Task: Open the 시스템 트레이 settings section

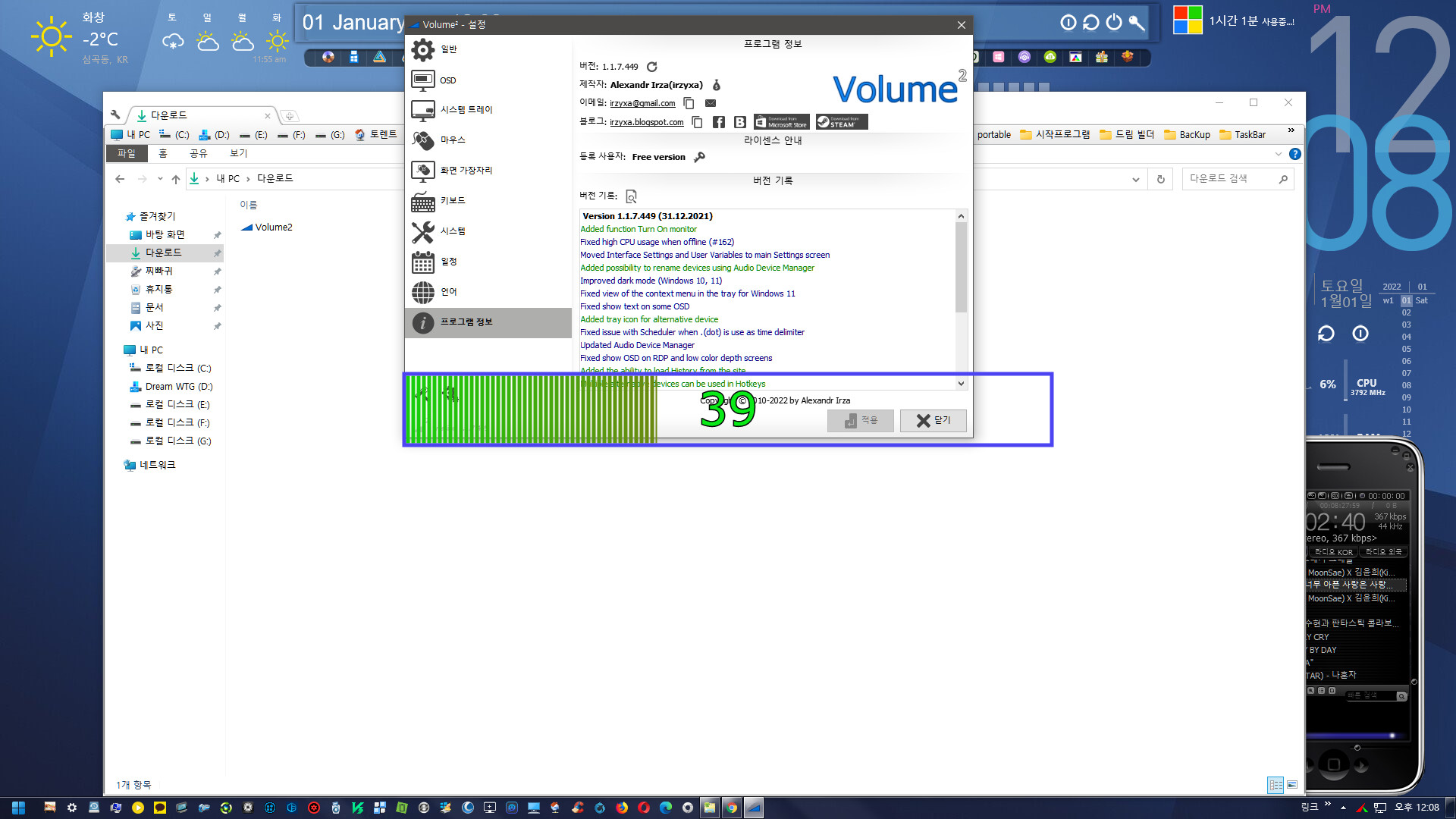Action: [488, 110]
